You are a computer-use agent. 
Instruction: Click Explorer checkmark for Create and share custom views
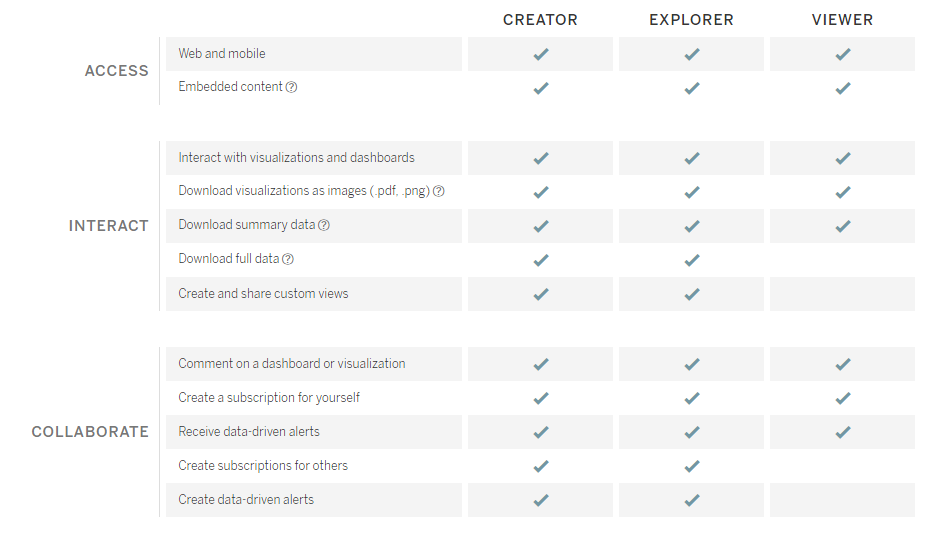[692, 294]
